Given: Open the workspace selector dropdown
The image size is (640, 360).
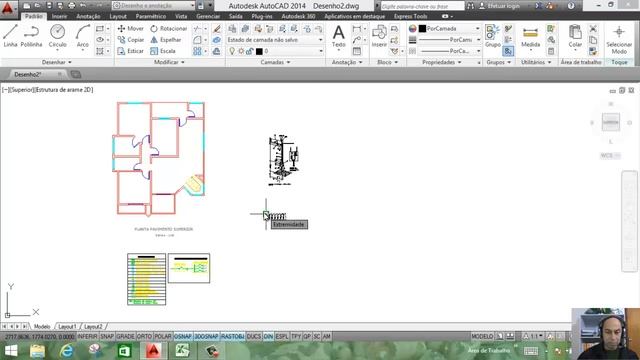Looking at the screenshot, I should tap(153, 6).
